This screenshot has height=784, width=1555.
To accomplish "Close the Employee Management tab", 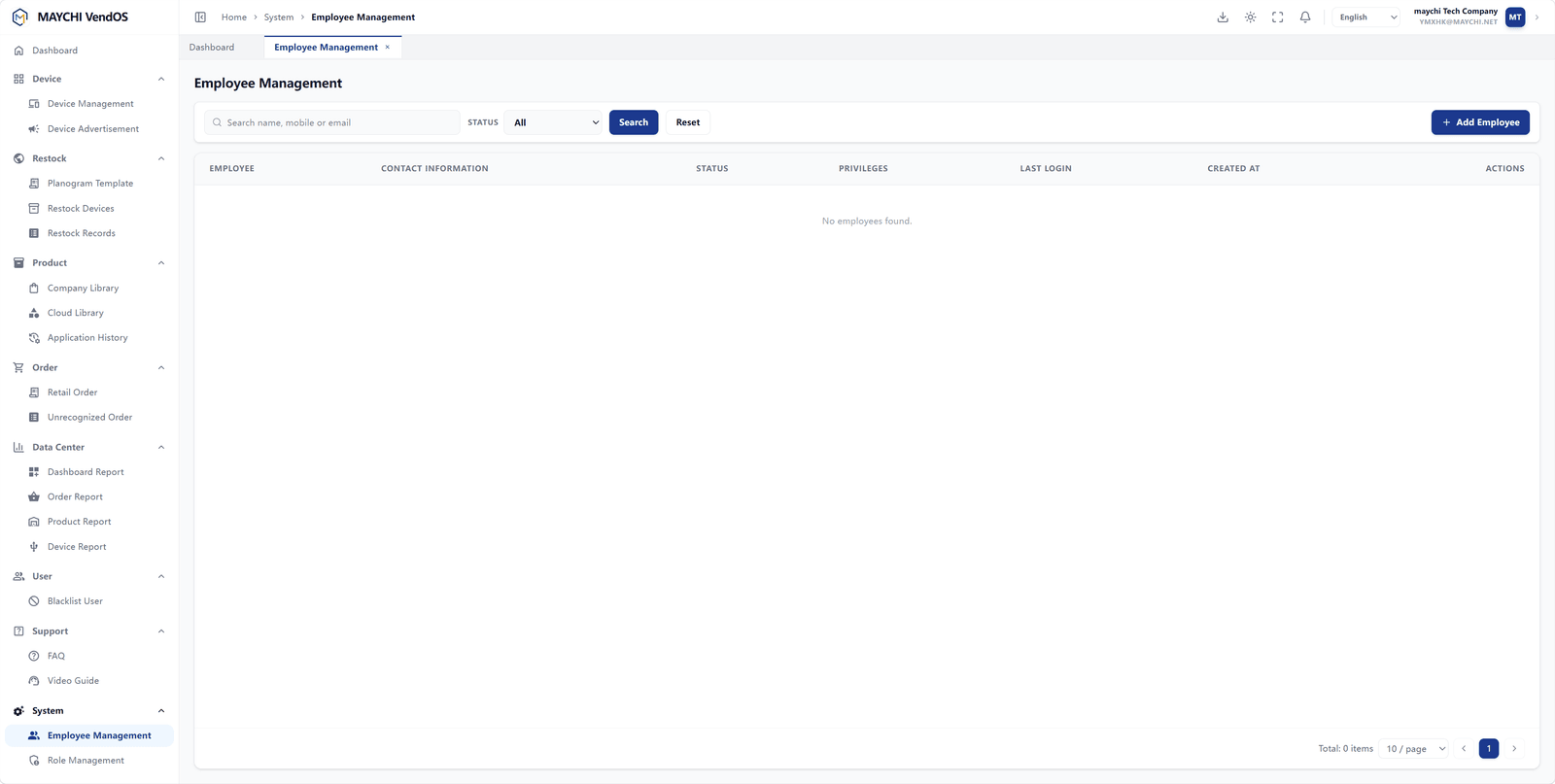I will [387, 48].
